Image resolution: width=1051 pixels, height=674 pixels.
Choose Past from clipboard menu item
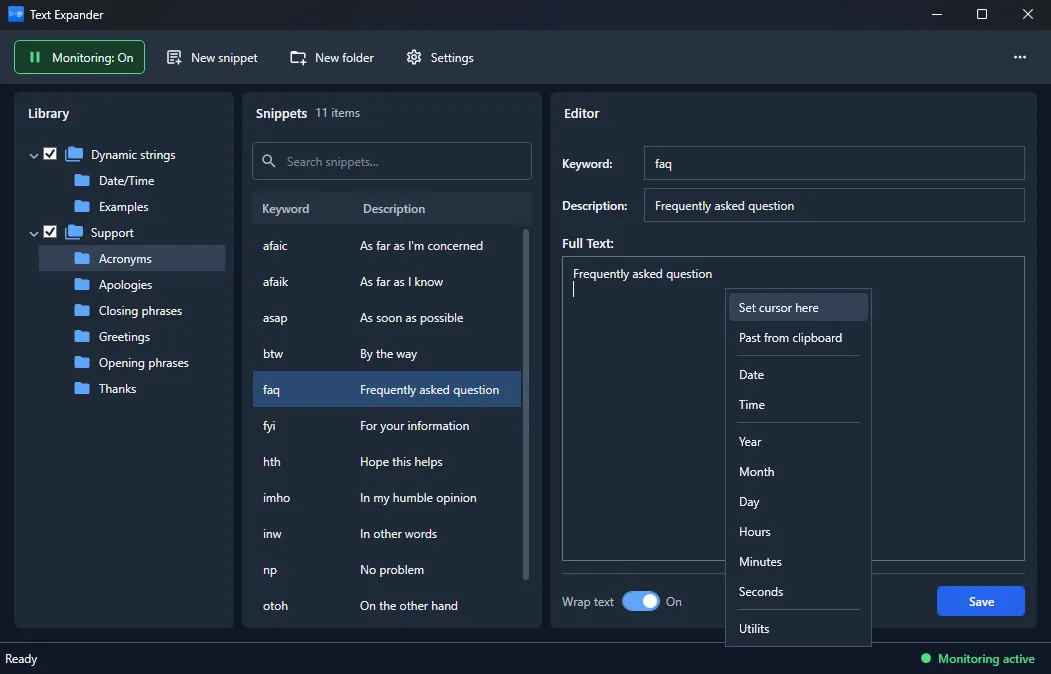pyautogui.click(x=798, y=338)
